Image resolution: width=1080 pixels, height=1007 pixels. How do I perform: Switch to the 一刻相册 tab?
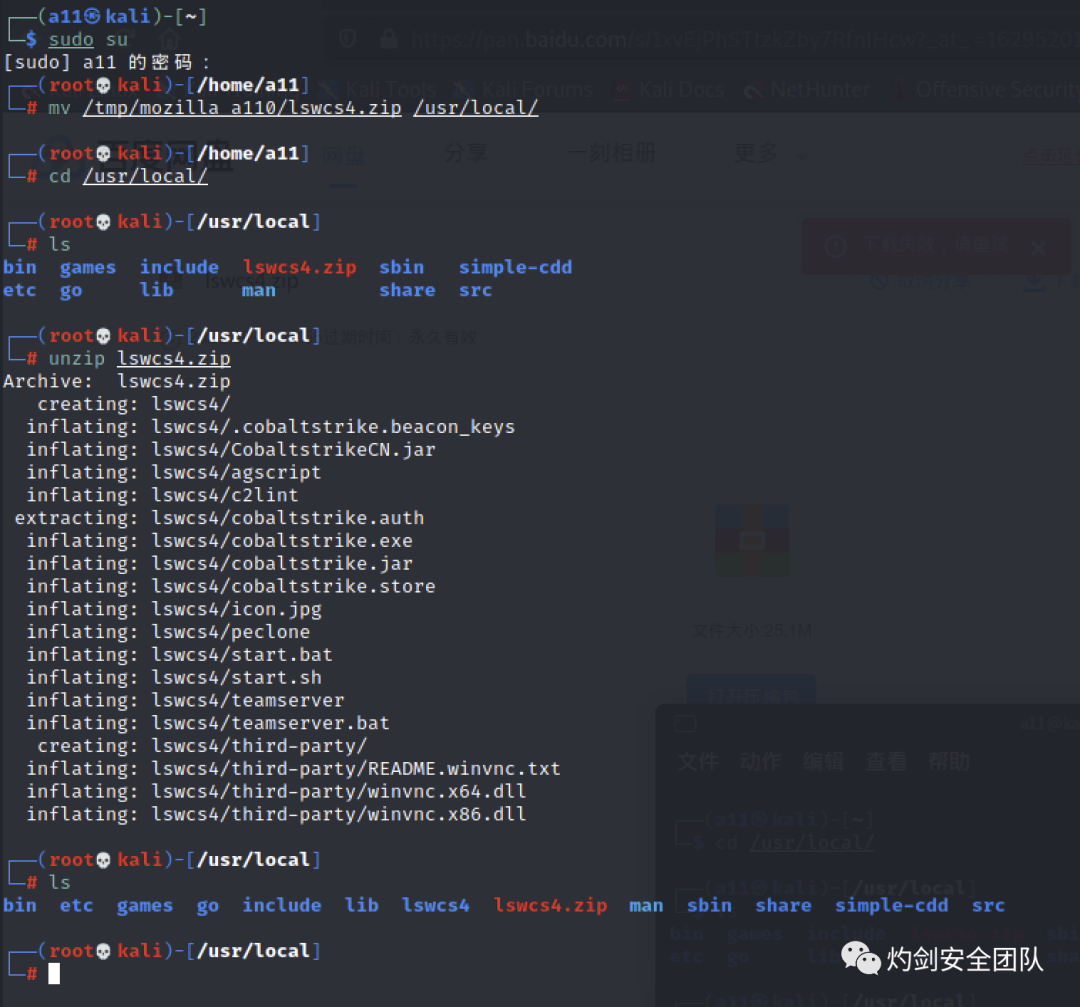coord(612,154)
